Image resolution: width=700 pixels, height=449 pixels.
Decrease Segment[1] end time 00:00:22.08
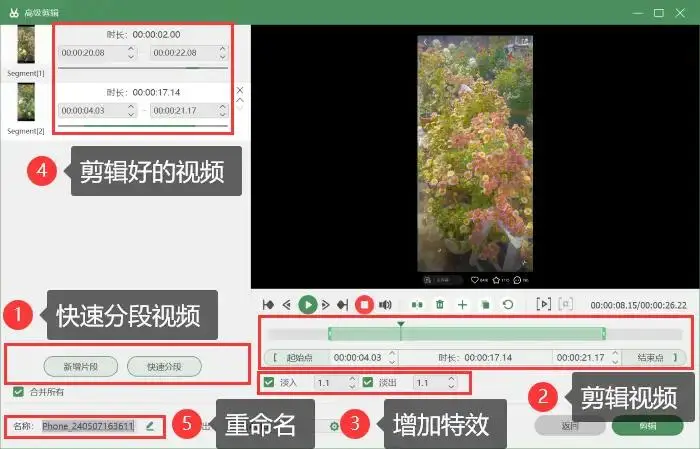click(x=223, y=57)
